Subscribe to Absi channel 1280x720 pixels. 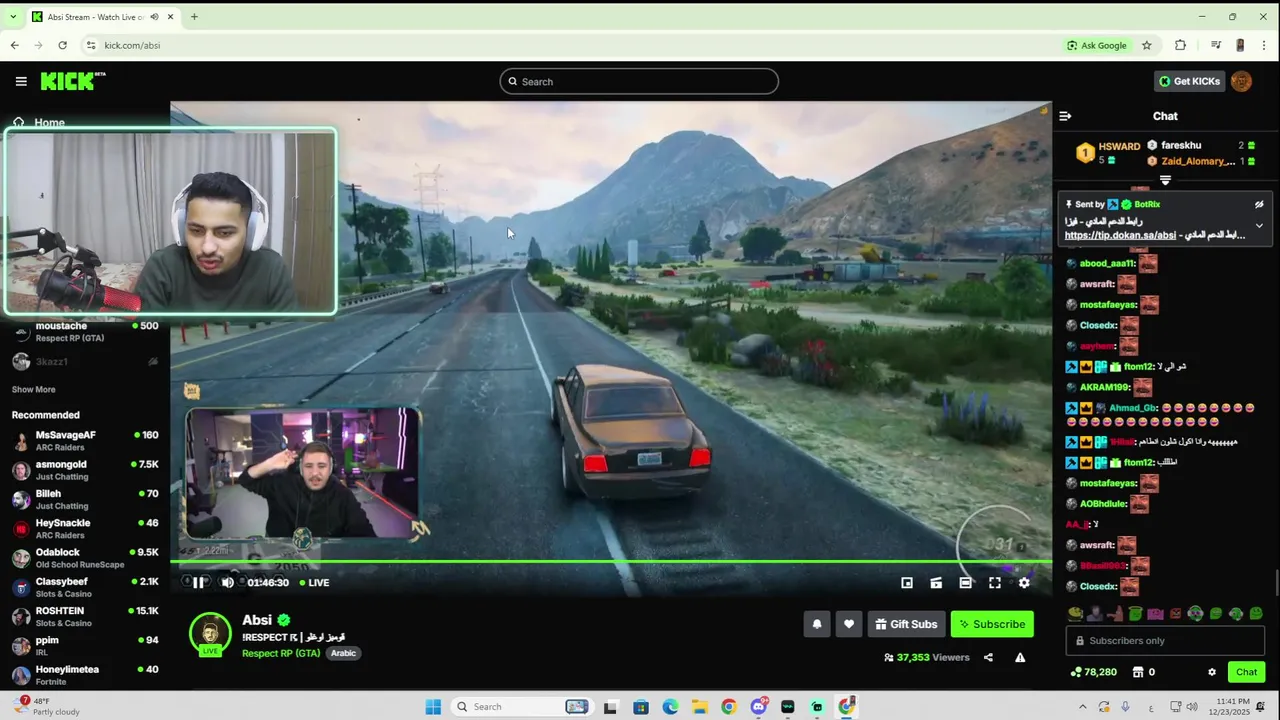pos(992,624)
